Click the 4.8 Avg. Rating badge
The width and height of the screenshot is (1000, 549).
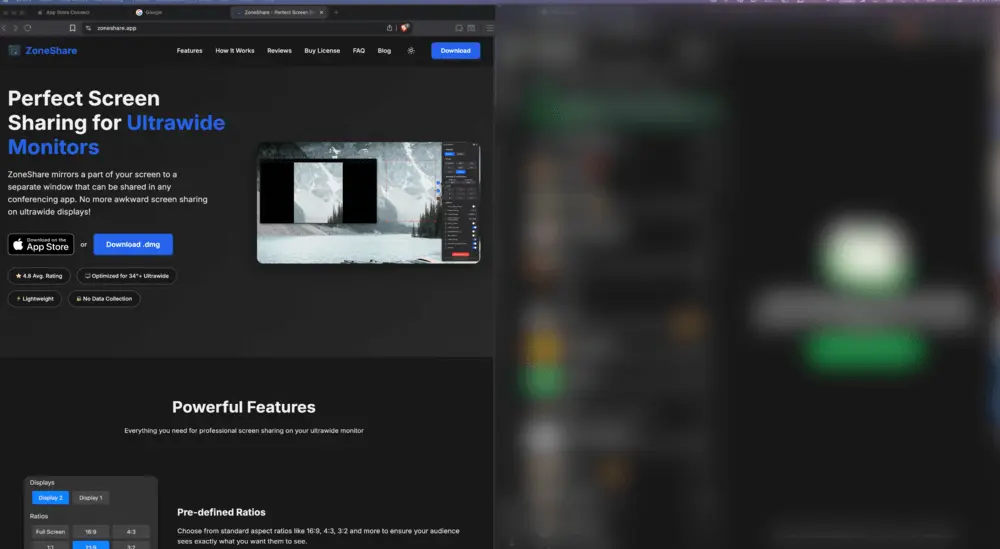(39, 276)
